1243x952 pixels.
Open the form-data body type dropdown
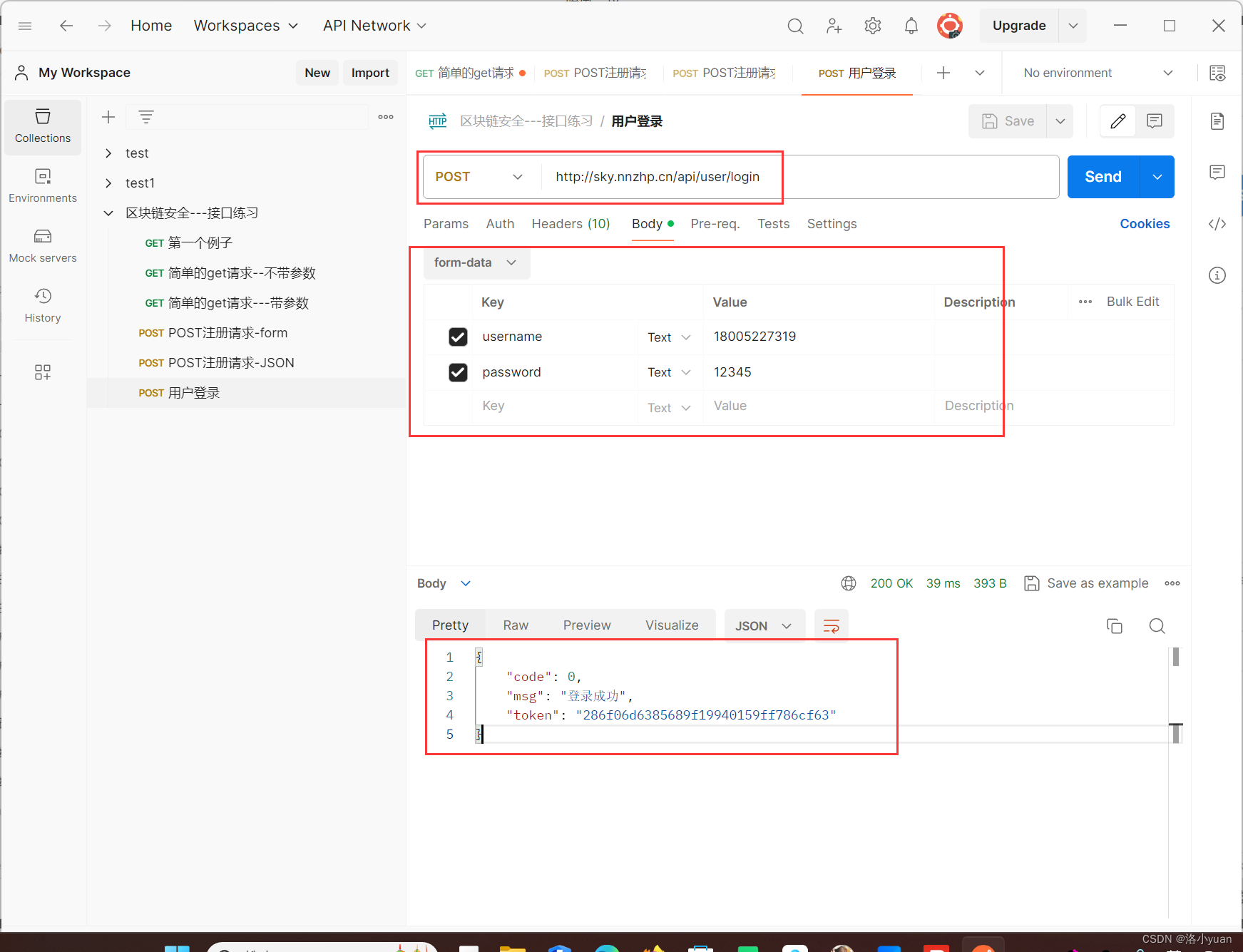[x=476, y=262]
